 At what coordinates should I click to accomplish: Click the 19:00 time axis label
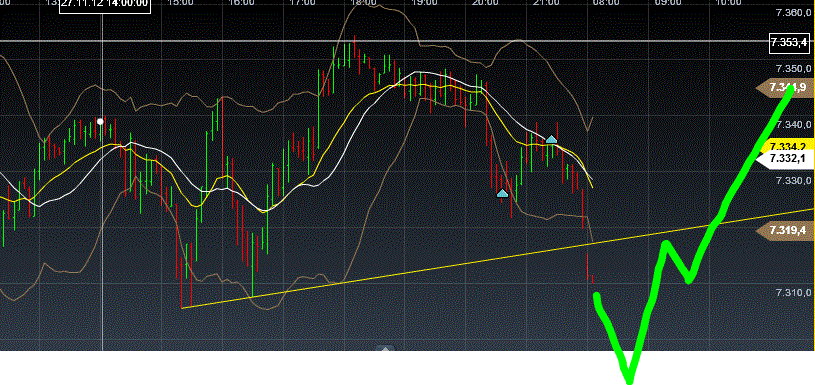point(424,3)
